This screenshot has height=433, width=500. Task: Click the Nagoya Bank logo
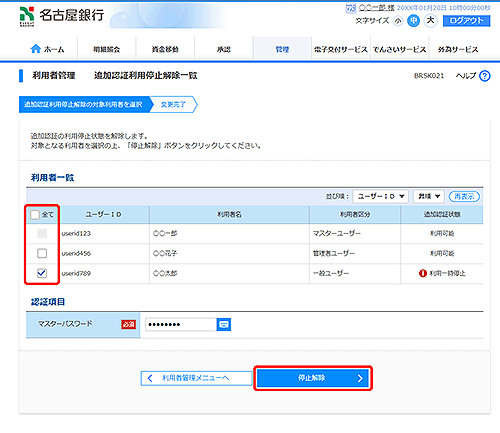(62, 16)
